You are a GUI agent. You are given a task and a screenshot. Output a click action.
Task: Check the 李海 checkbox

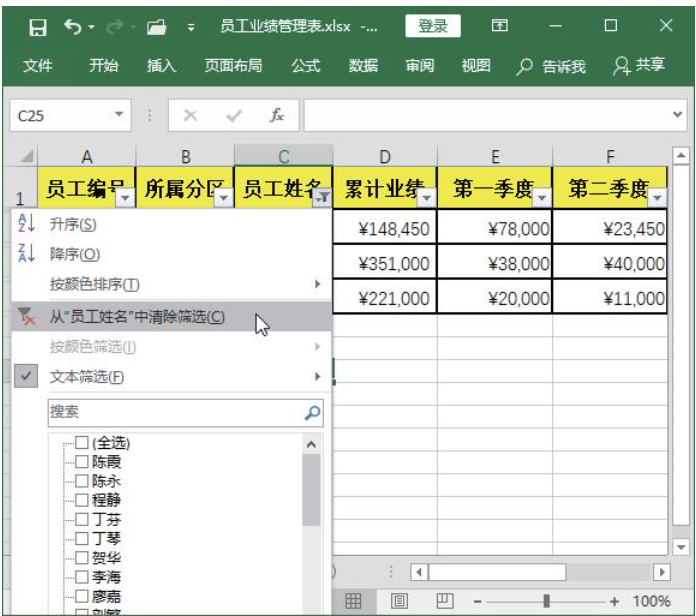tap(81, 577)
